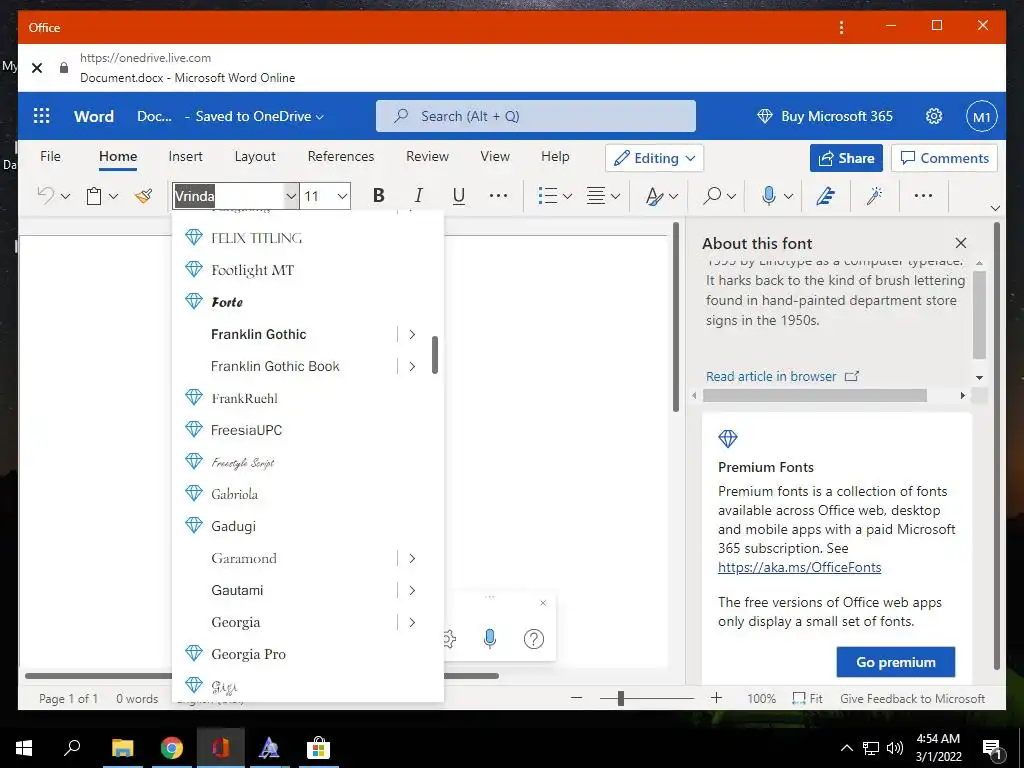Open the Settings gear in Word header
This screenshot has width=1024, height=768.
coord(935,116)
